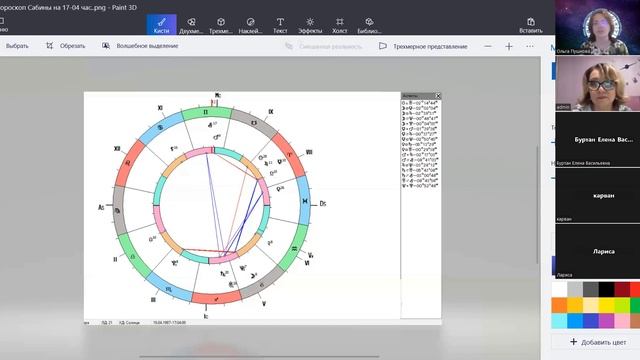This screenshot has width=640, height=360.
Task: Pick the black color swatch
Action: 606,289
